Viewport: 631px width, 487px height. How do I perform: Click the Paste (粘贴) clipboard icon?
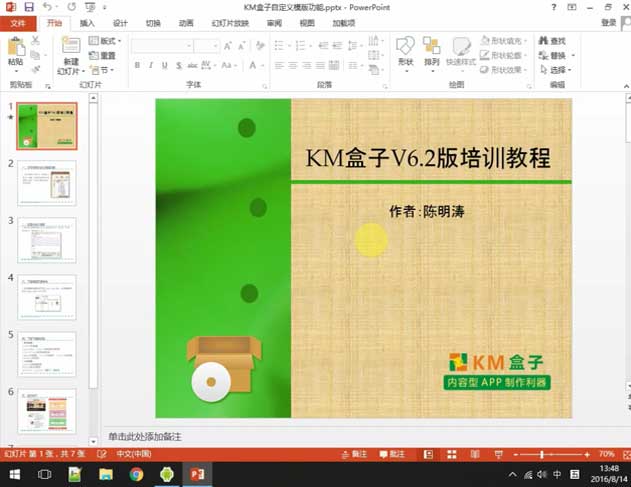click(x=16, y=47)
